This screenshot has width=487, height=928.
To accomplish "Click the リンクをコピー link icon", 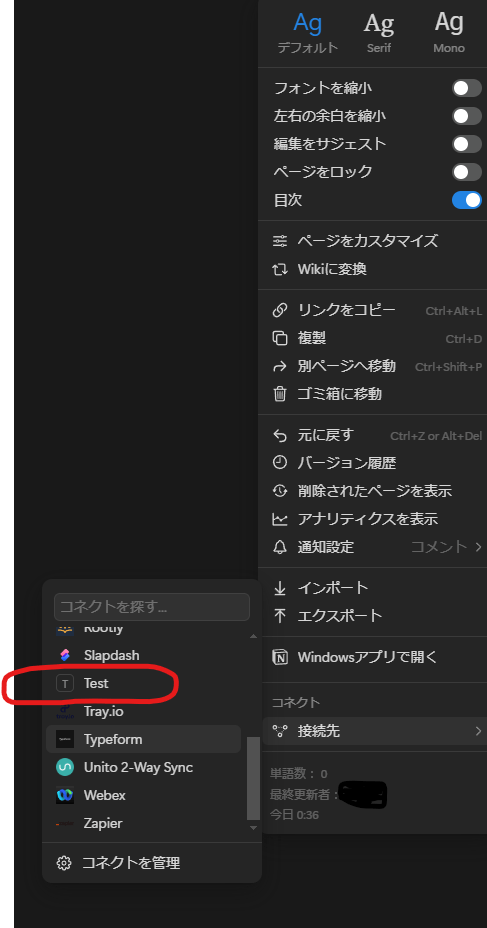I will click(280, 310).
